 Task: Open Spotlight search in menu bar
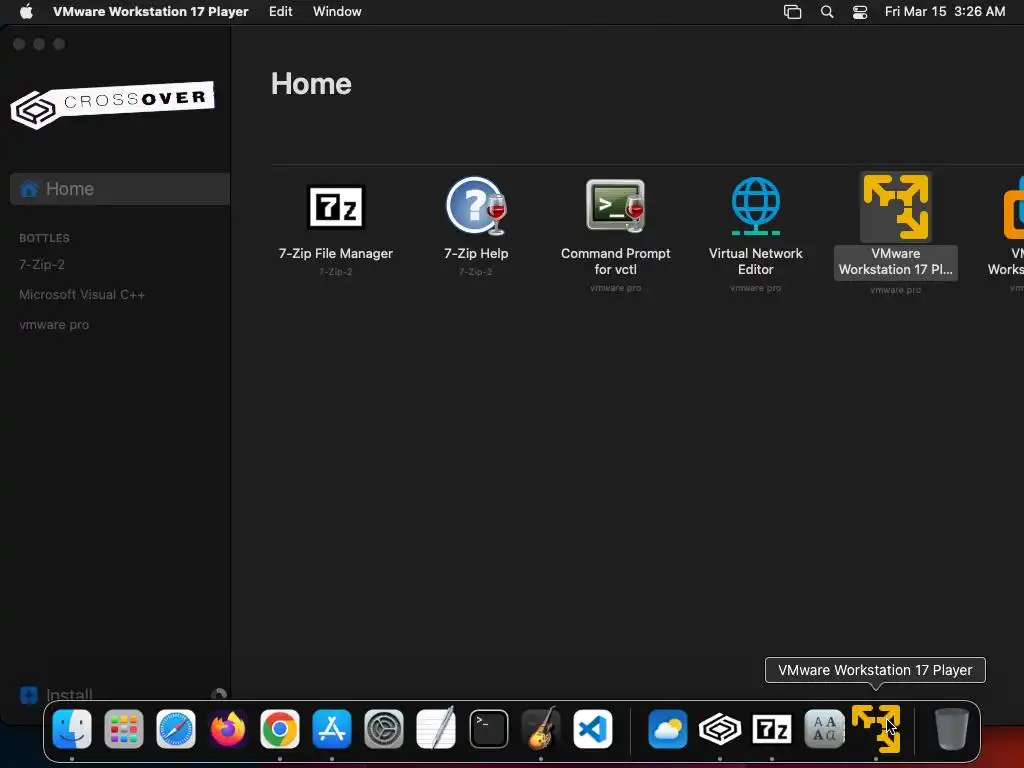(x=827, y=12)
